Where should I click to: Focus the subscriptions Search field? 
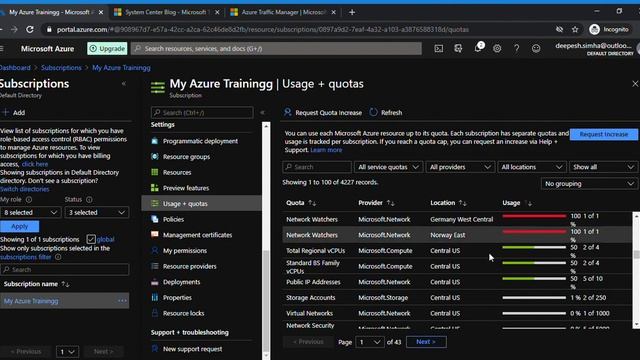[x=64, y=269]
